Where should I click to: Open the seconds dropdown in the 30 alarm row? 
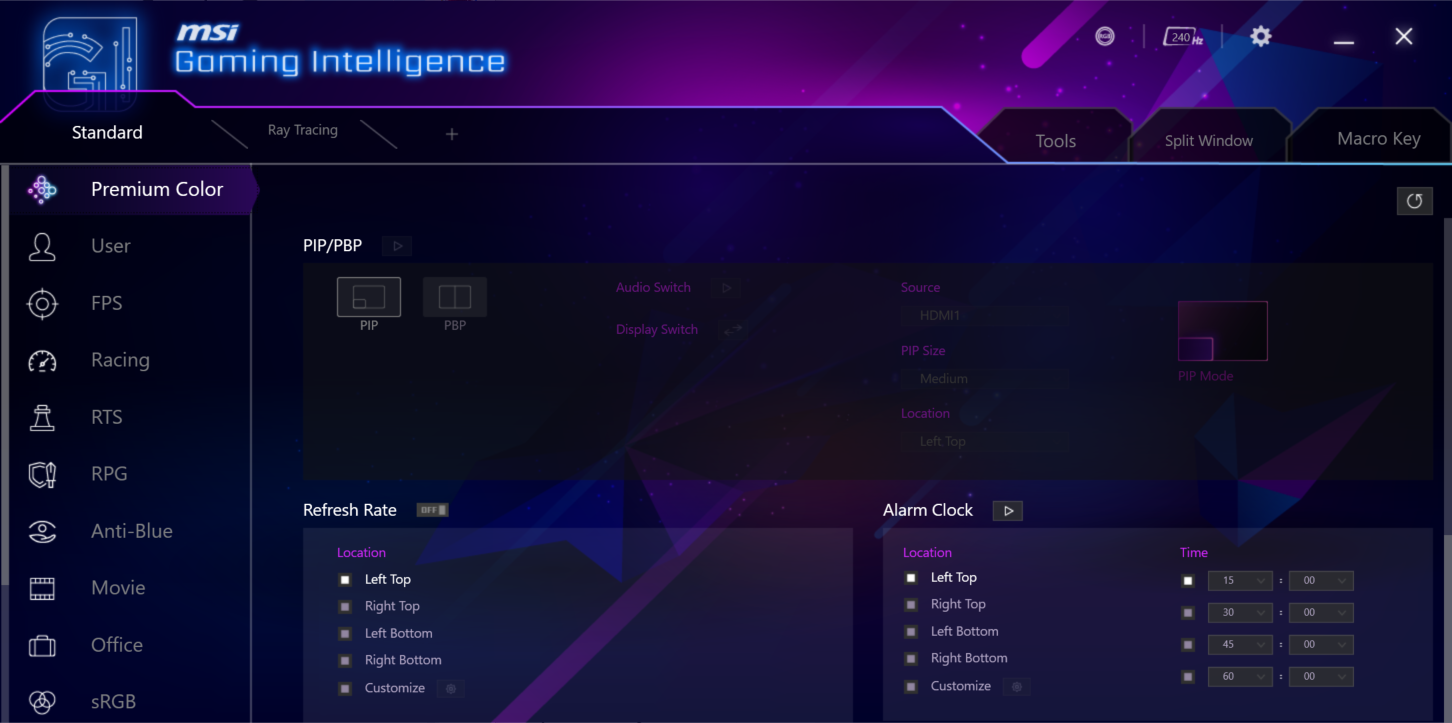coord(1321,613)
